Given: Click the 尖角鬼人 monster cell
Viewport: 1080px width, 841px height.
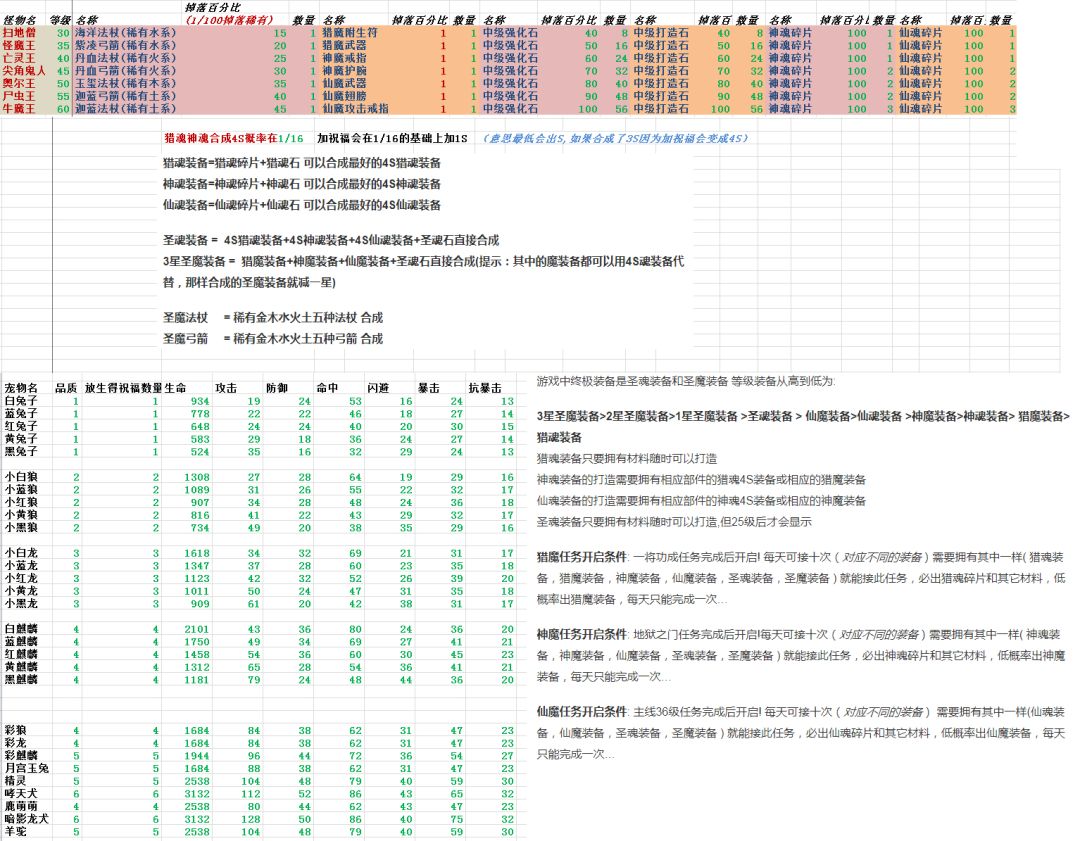Looking at the screenshot, I should click(23, 71).
